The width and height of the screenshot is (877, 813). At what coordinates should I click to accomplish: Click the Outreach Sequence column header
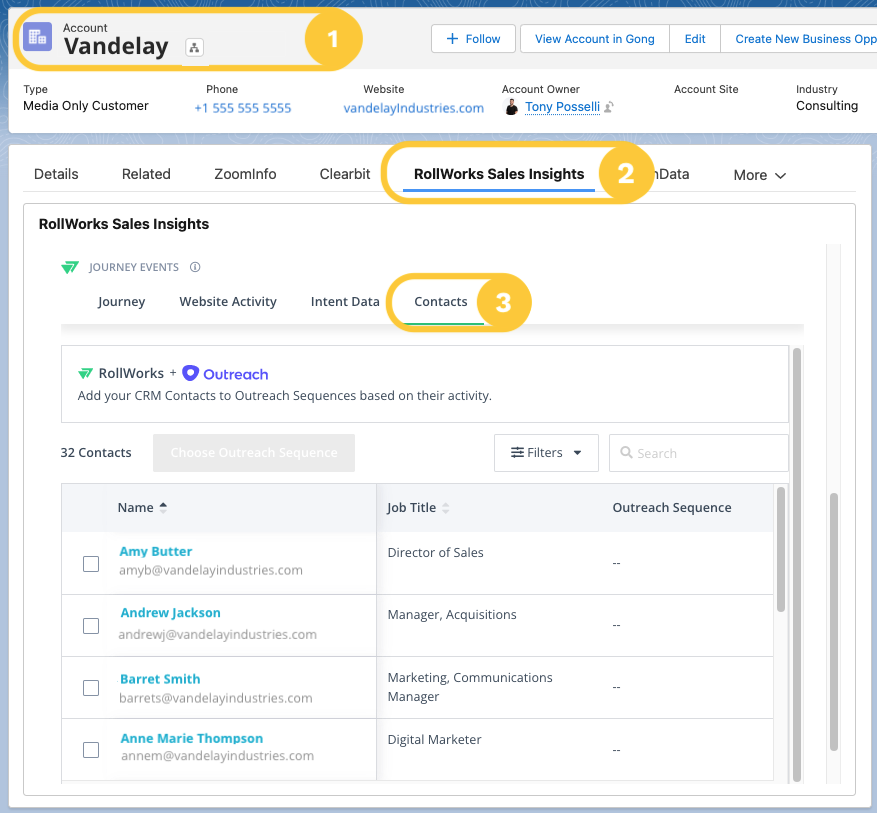(672, 507)
